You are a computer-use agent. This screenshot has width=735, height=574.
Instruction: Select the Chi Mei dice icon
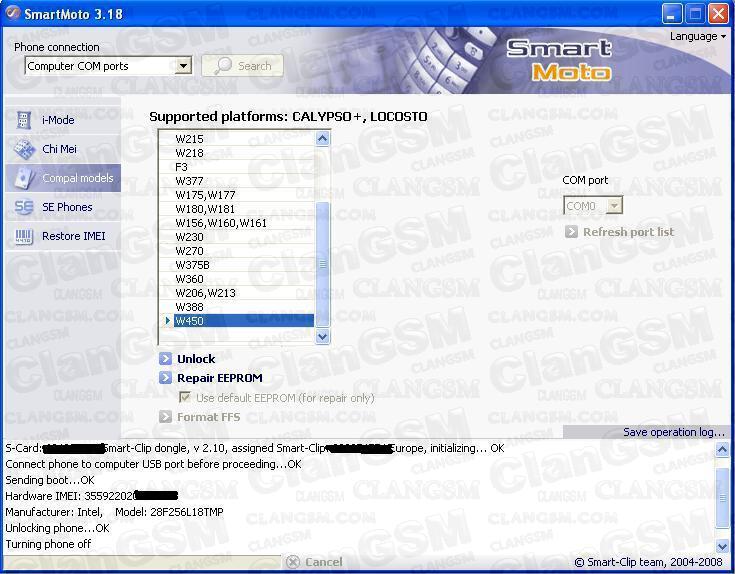point(23,149)
